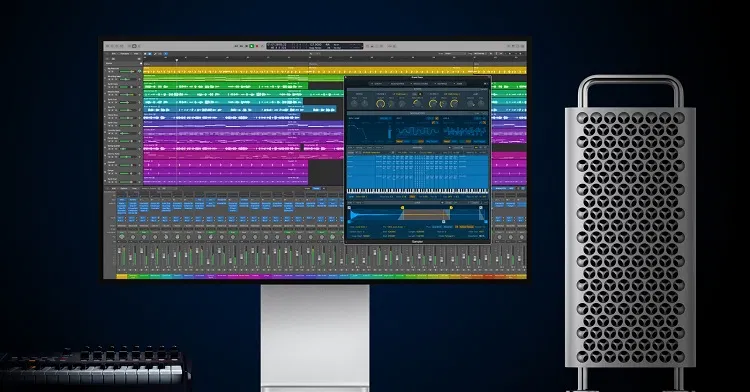The image size is (750, 392).
Task: Click the Rewind button in the transport
Action: [236, 46]
